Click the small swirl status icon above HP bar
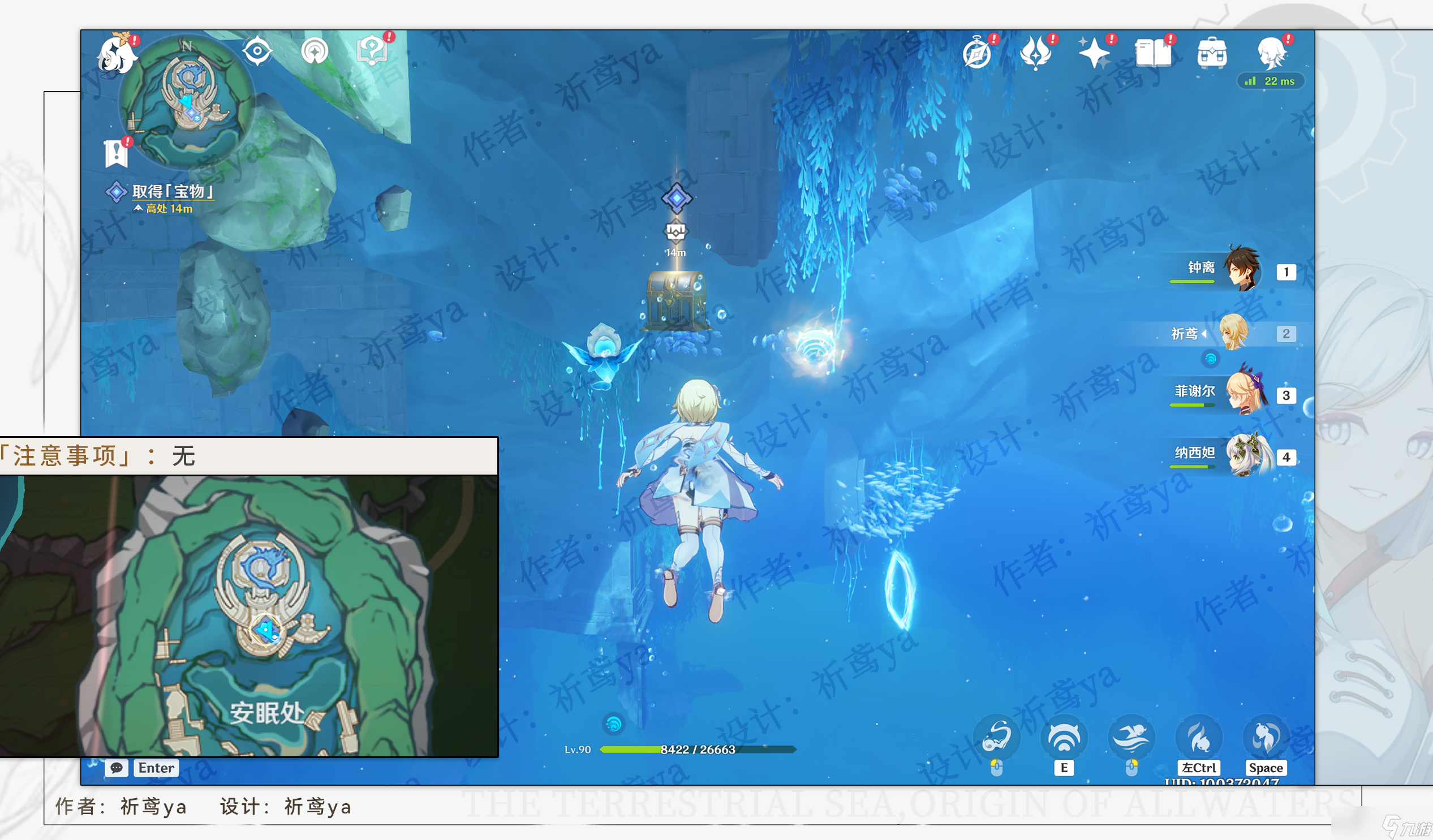This screenshot has width=1433, height=840. pyautogui.click(x=613, y=724)
